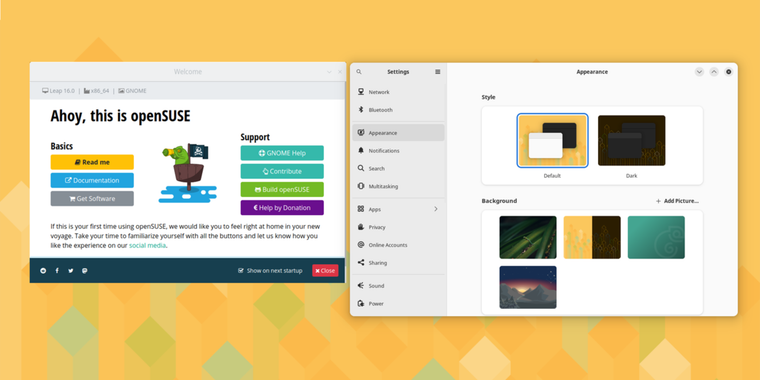The width and height of the screenshot is (760, 380).
Task: Select the Default light style
Action: click(552, 141)
